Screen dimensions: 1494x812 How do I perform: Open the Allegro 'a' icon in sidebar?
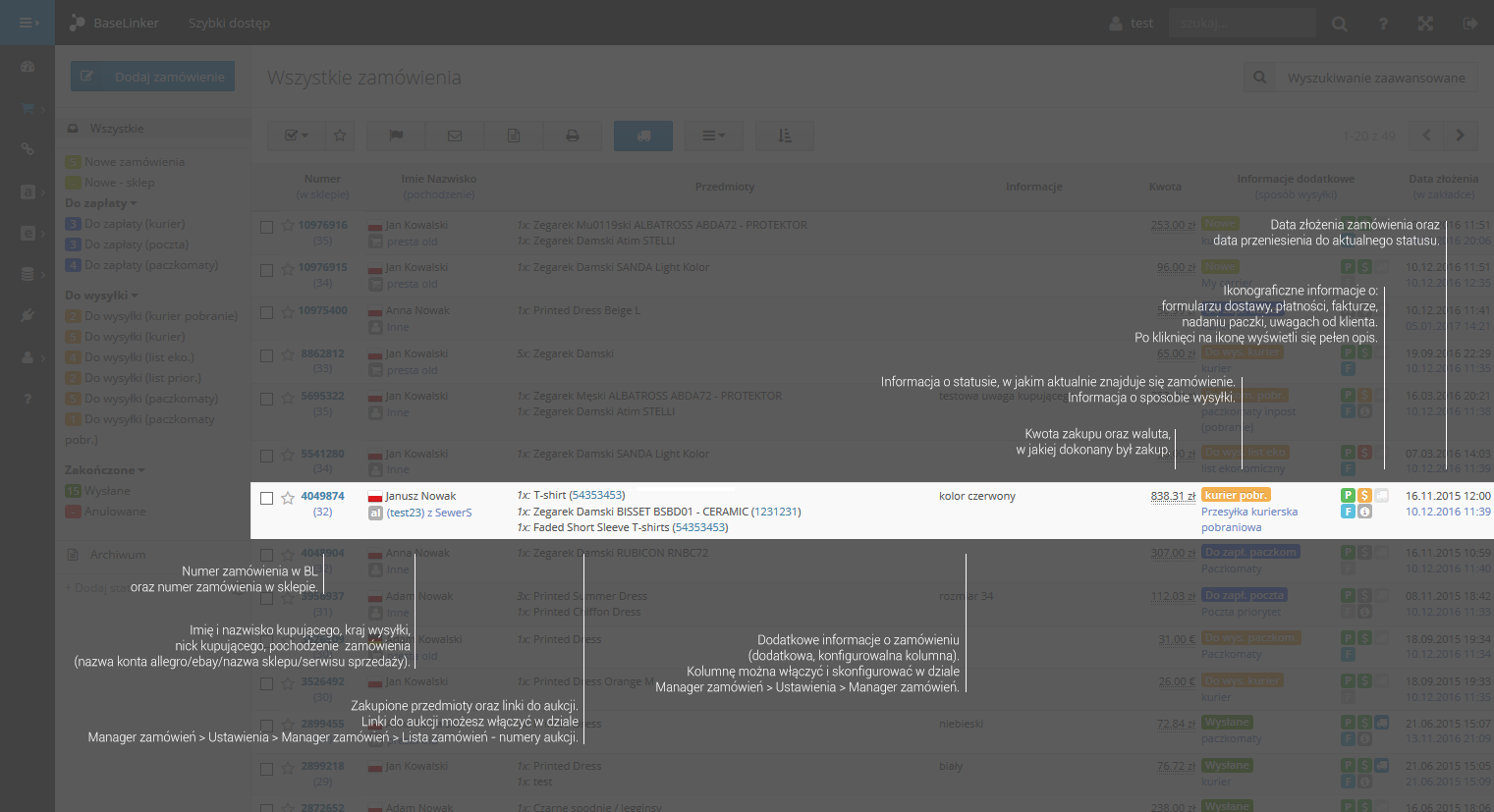28,191
